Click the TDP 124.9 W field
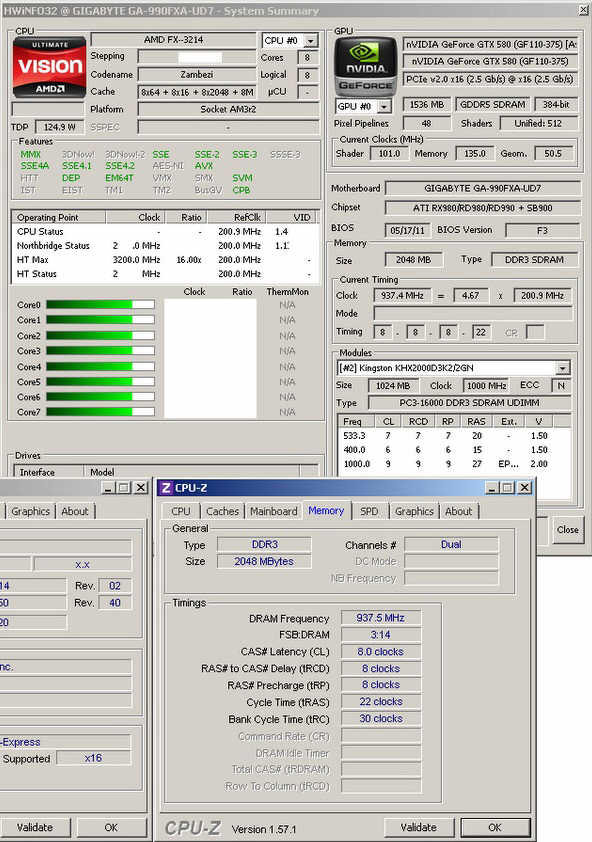The height and width of the screenshot is (842, 592). click(x=60, y=127)
